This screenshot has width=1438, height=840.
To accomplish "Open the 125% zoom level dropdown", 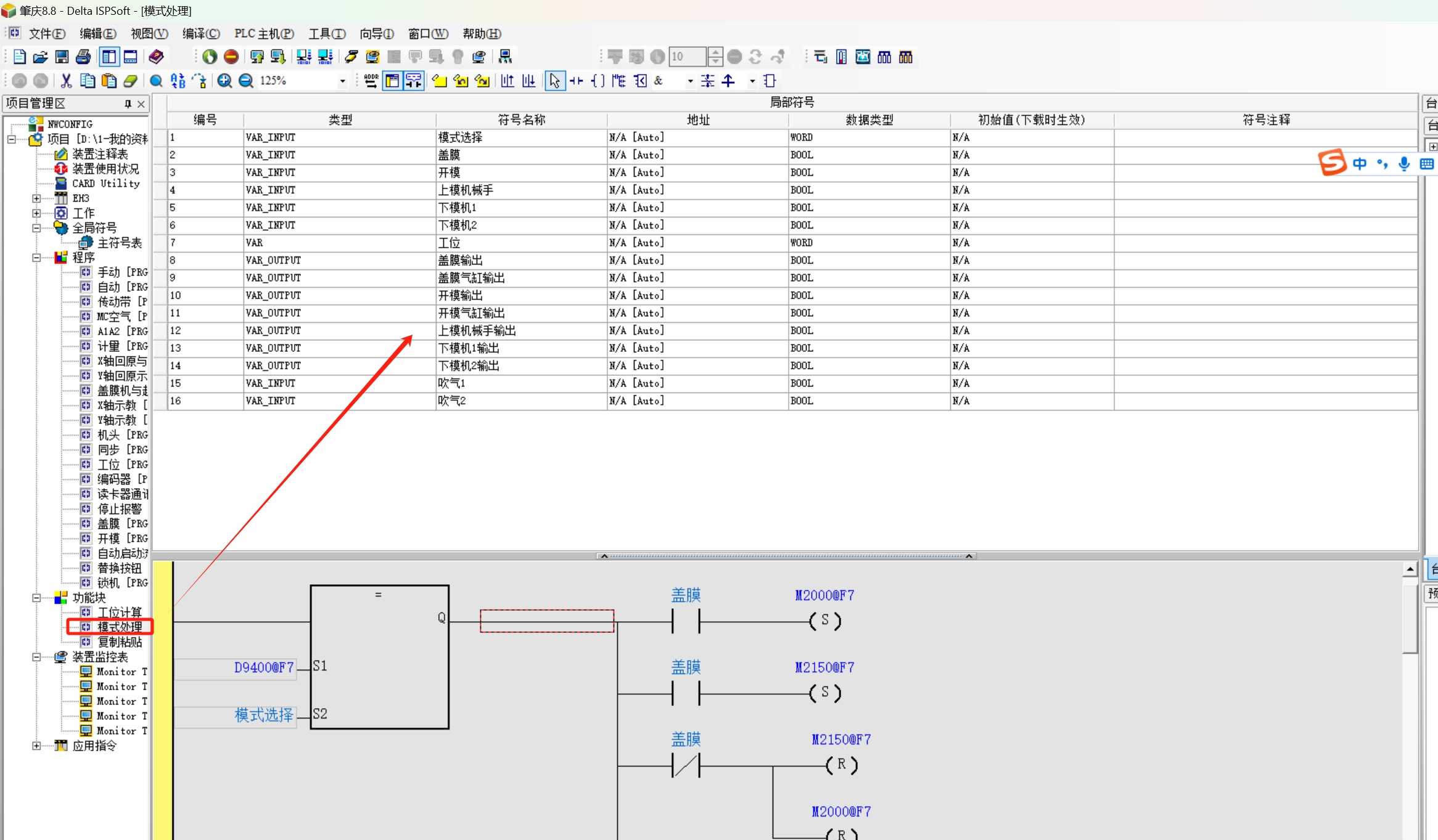I will pos(342,81).
